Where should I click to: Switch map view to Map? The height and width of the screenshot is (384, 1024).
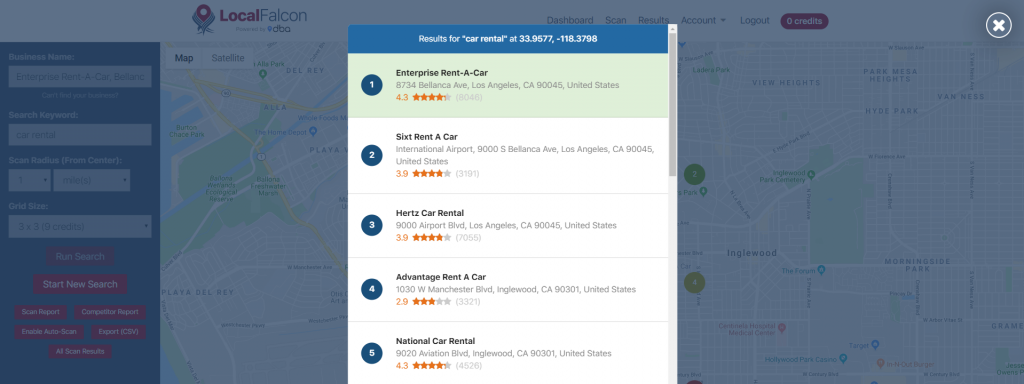click(184, 58)
